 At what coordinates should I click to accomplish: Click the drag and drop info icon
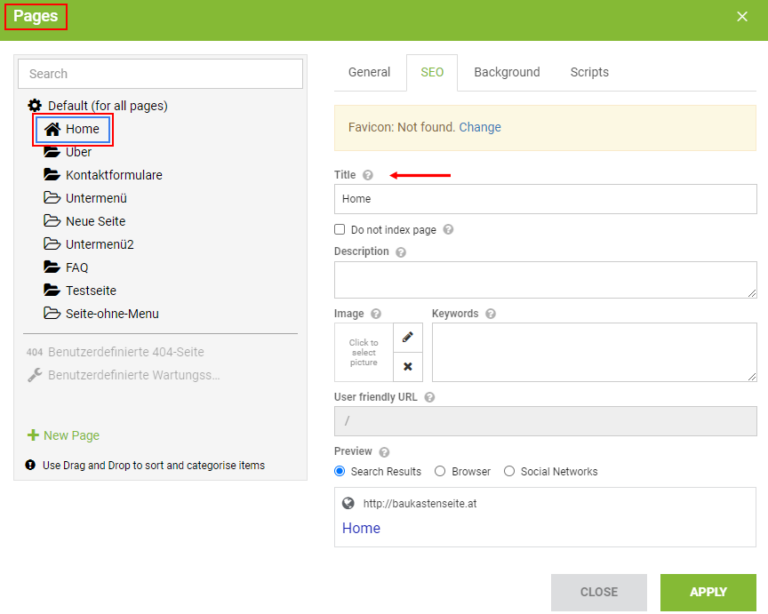pyautogui.click(x=30, y=465)
